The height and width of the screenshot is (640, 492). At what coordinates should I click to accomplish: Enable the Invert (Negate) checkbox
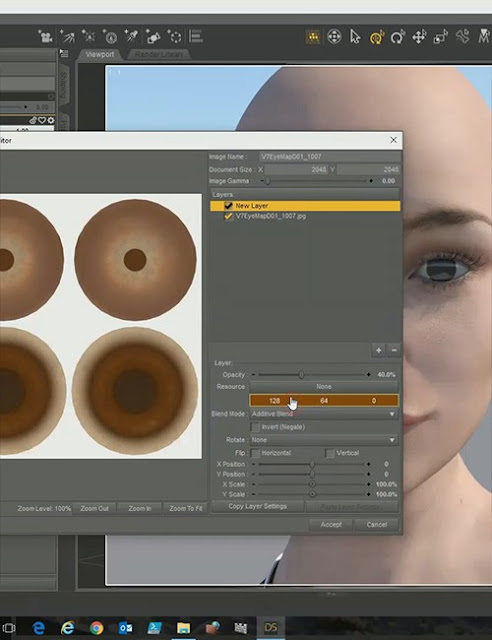click(255, 427)
